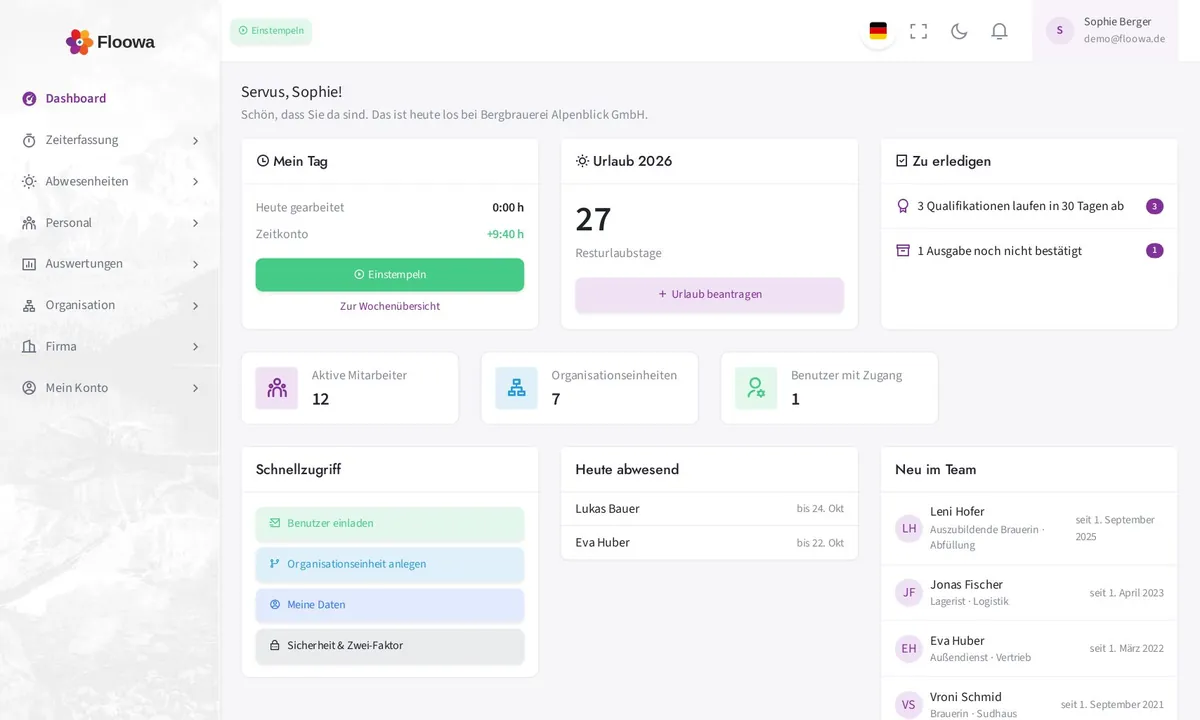The height and width of the screenshot is (720, 1200).
Task: Click the Resturlaubstage number 27
Action: 593,219
